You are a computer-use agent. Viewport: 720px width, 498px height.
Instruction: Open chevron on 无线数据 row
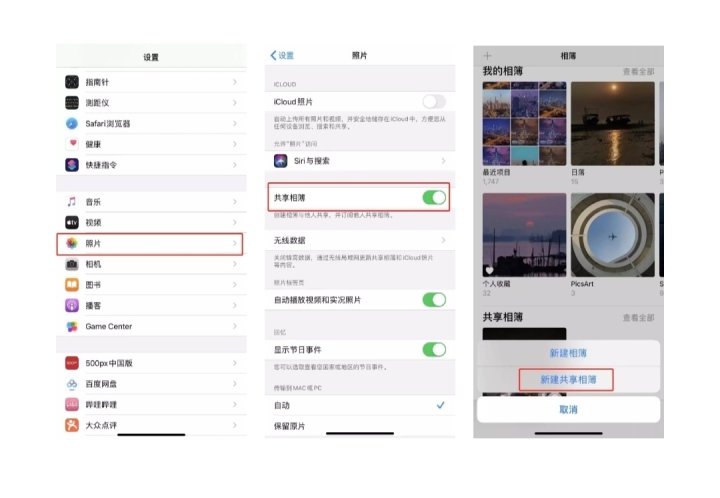coord(443,240)
